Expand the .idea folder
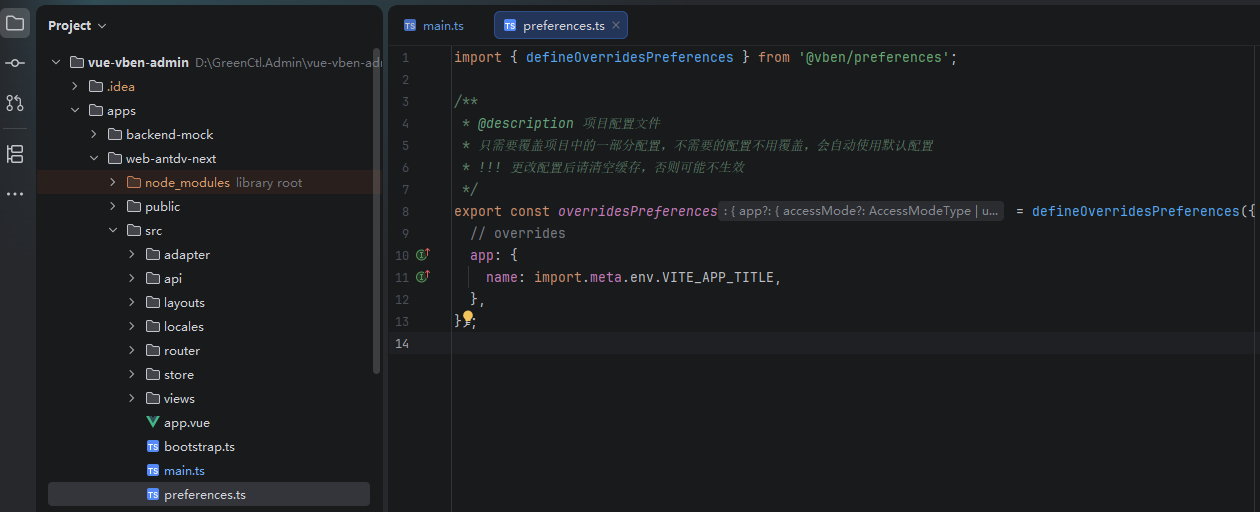 coord(75,86)
